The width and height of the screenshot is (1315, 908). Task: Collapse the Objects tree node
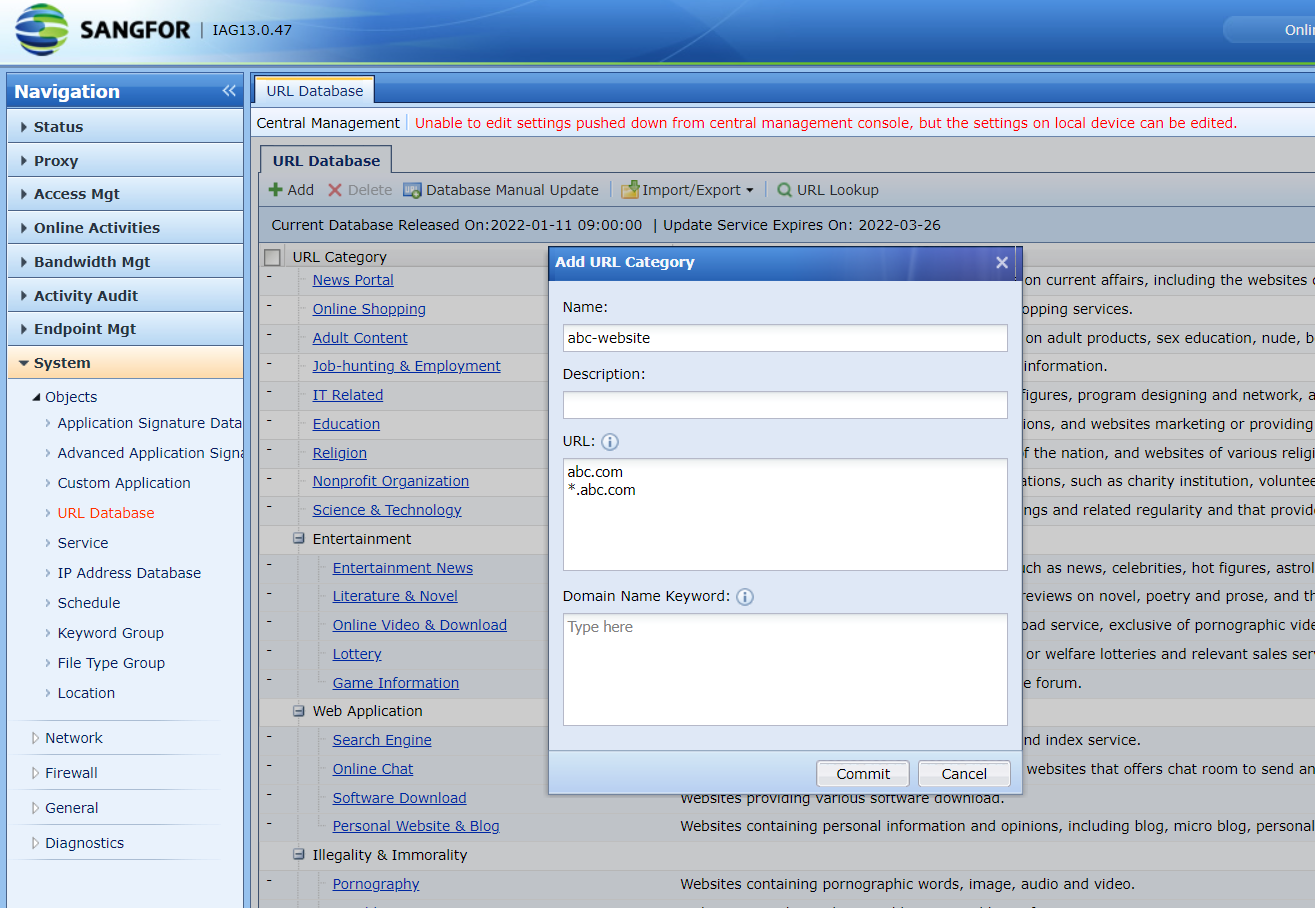[37, 397]
